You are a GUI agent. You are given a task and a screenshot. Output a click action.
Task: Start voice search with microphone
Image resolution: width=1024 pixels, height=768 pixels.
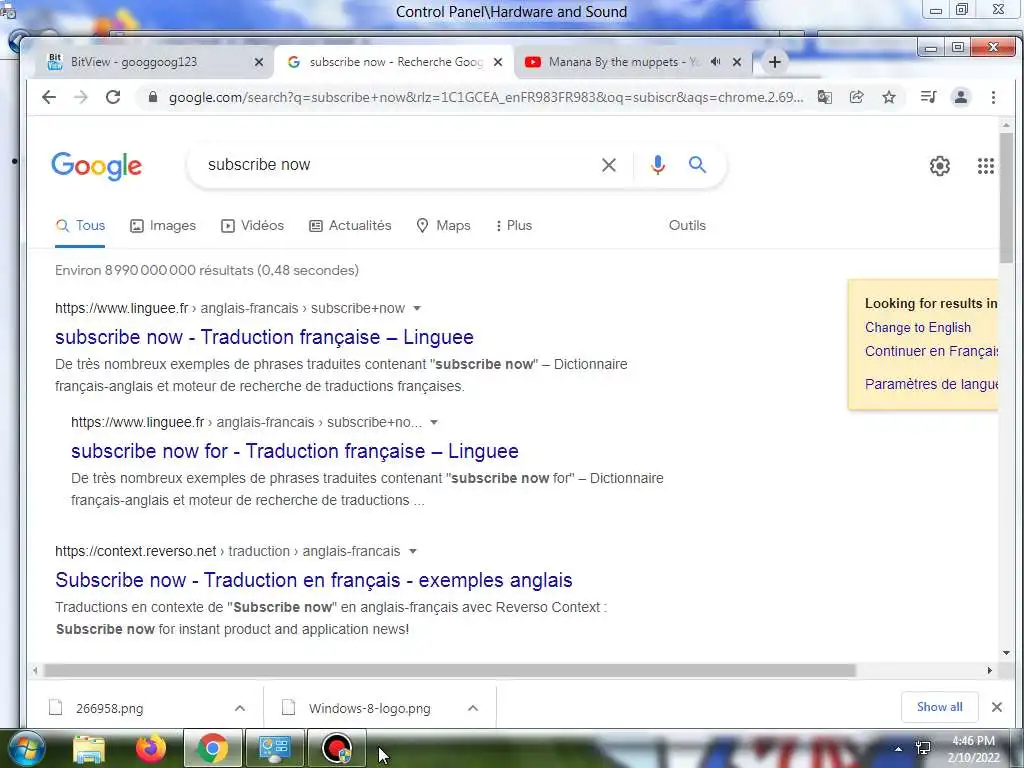pos(658,165)
